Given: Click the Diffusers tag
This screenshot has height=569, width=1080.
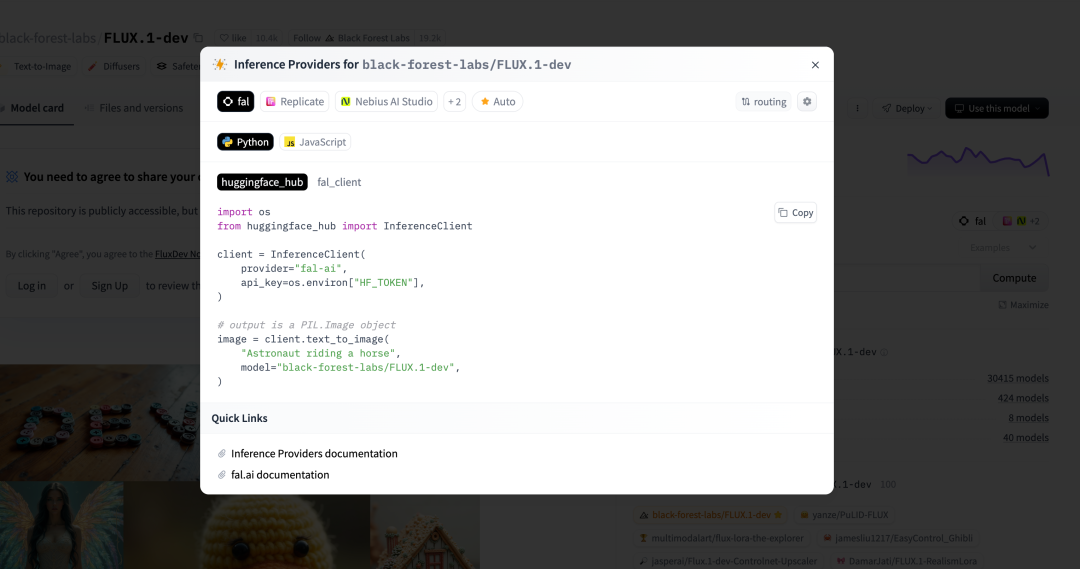Looking at the screenshot, I should tap(114, 66).
